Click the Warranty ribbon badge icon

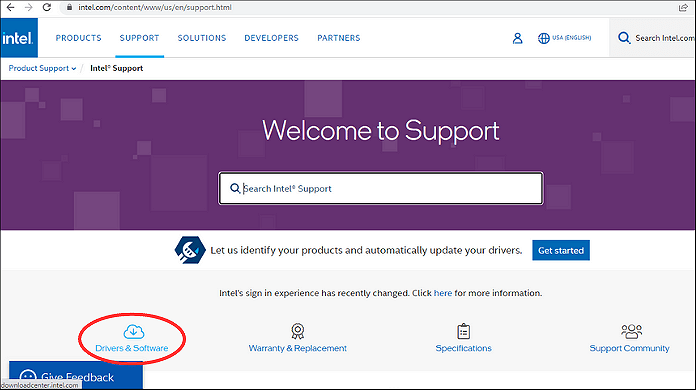coord(297,331)
